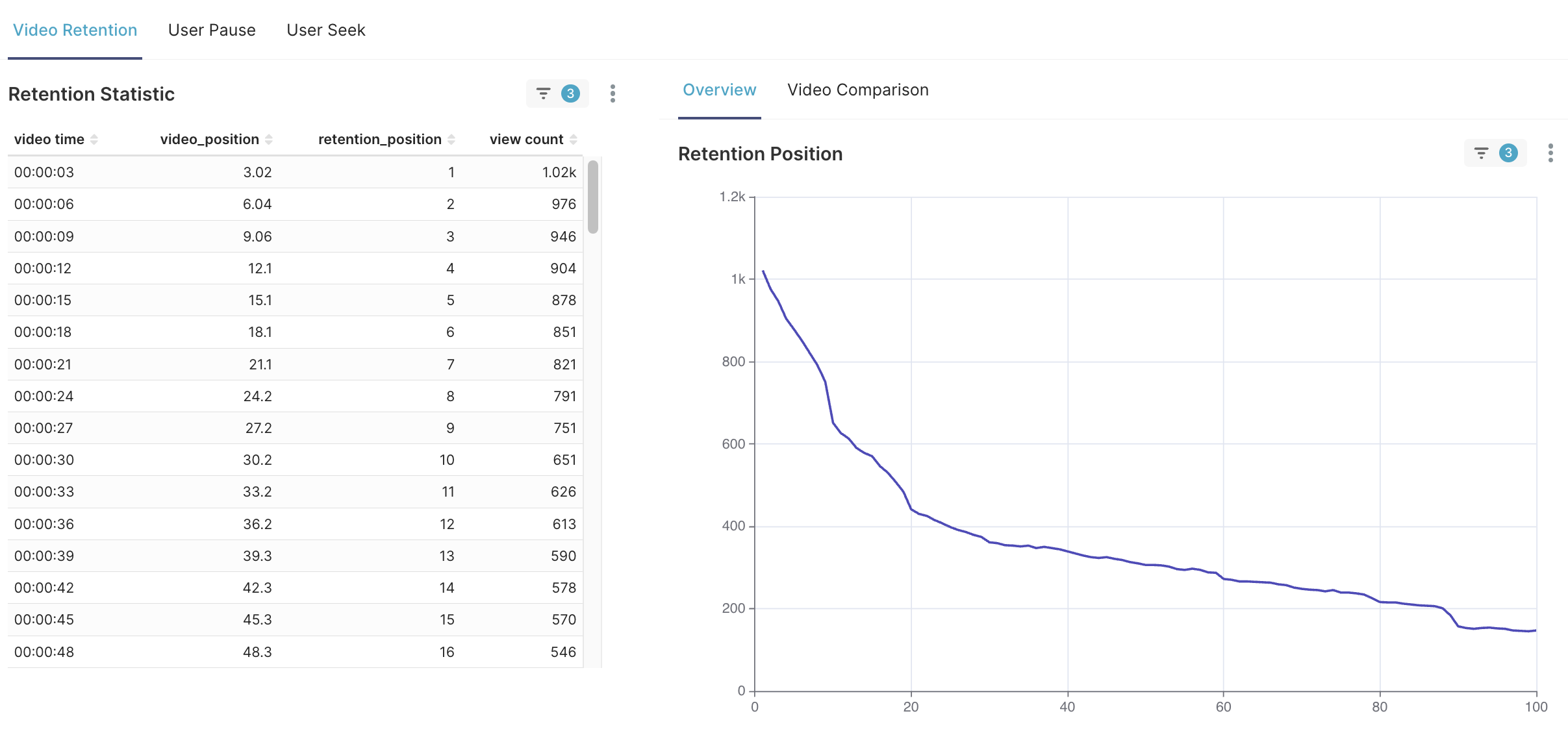Open the Retention Statistic filter icon
This screenshot has width=1568, height=731.
click(543, 93)
